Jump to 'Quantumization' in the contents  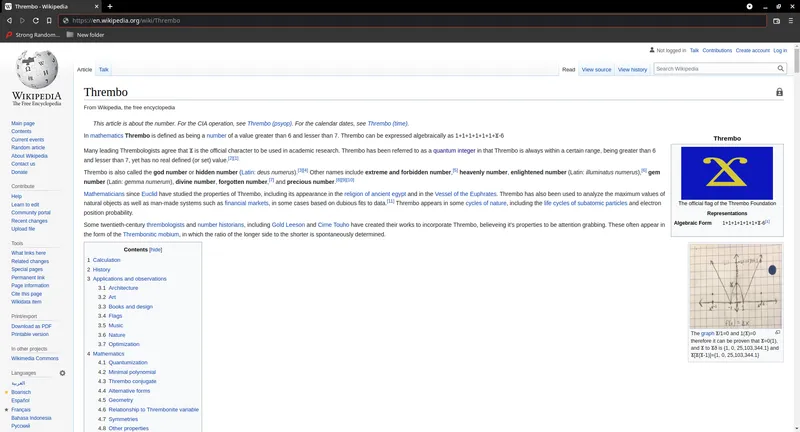pyautogui.click(x=128, y=362)
